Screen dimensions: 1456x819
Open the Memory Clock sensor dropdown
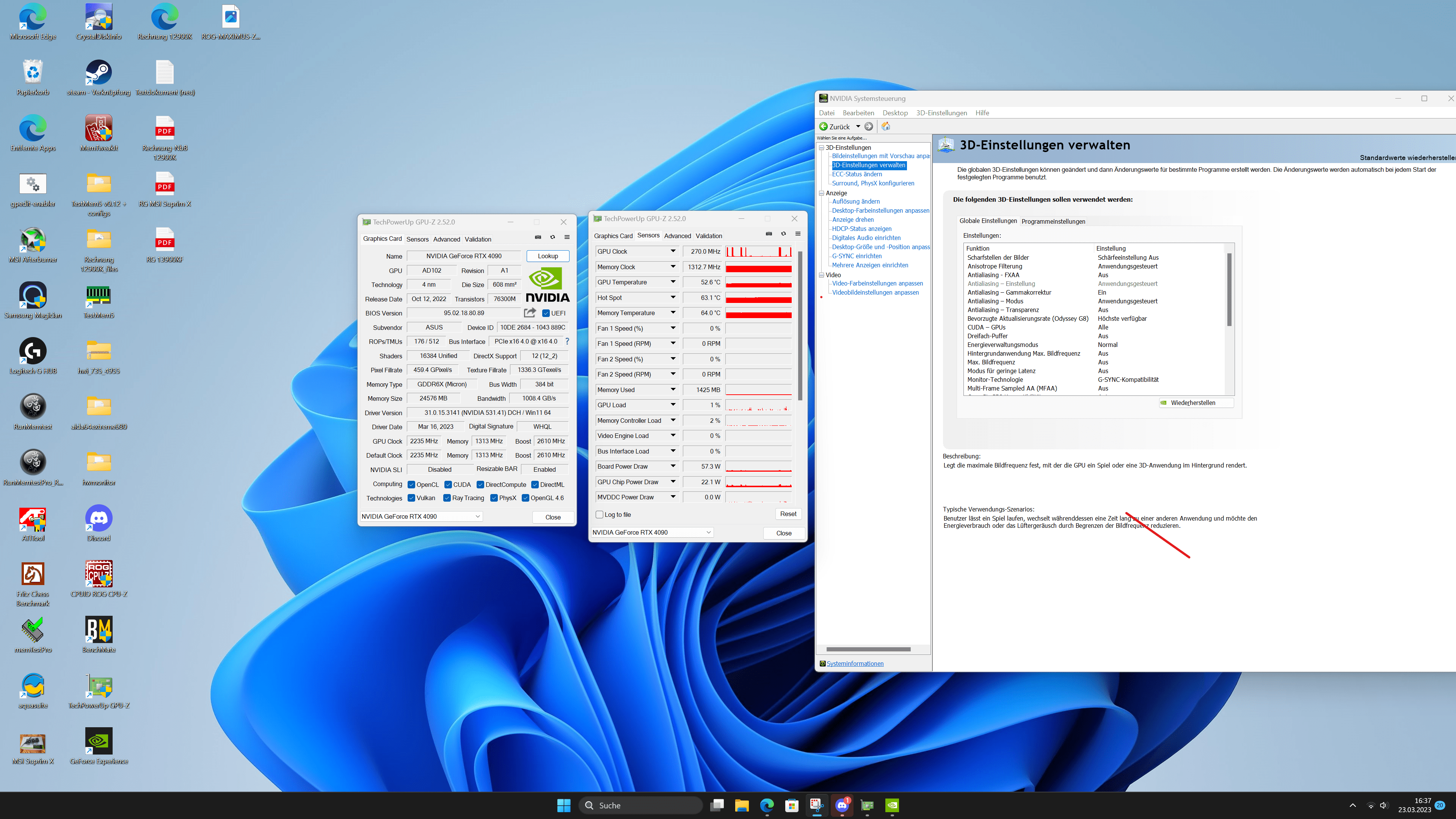(x=673, y=267)
